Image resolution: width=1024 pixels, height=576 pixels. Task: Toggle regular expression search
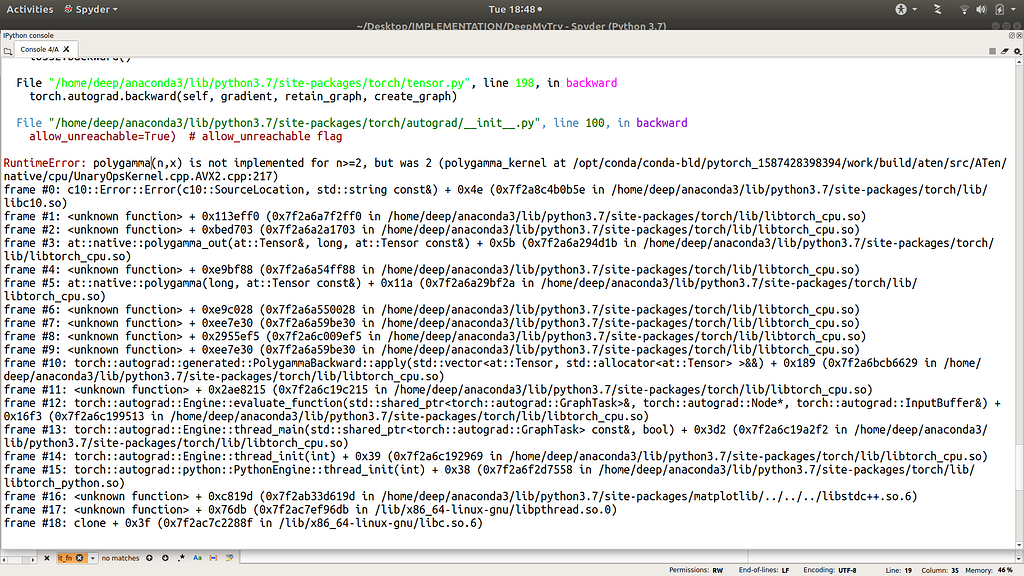point(183,557)
